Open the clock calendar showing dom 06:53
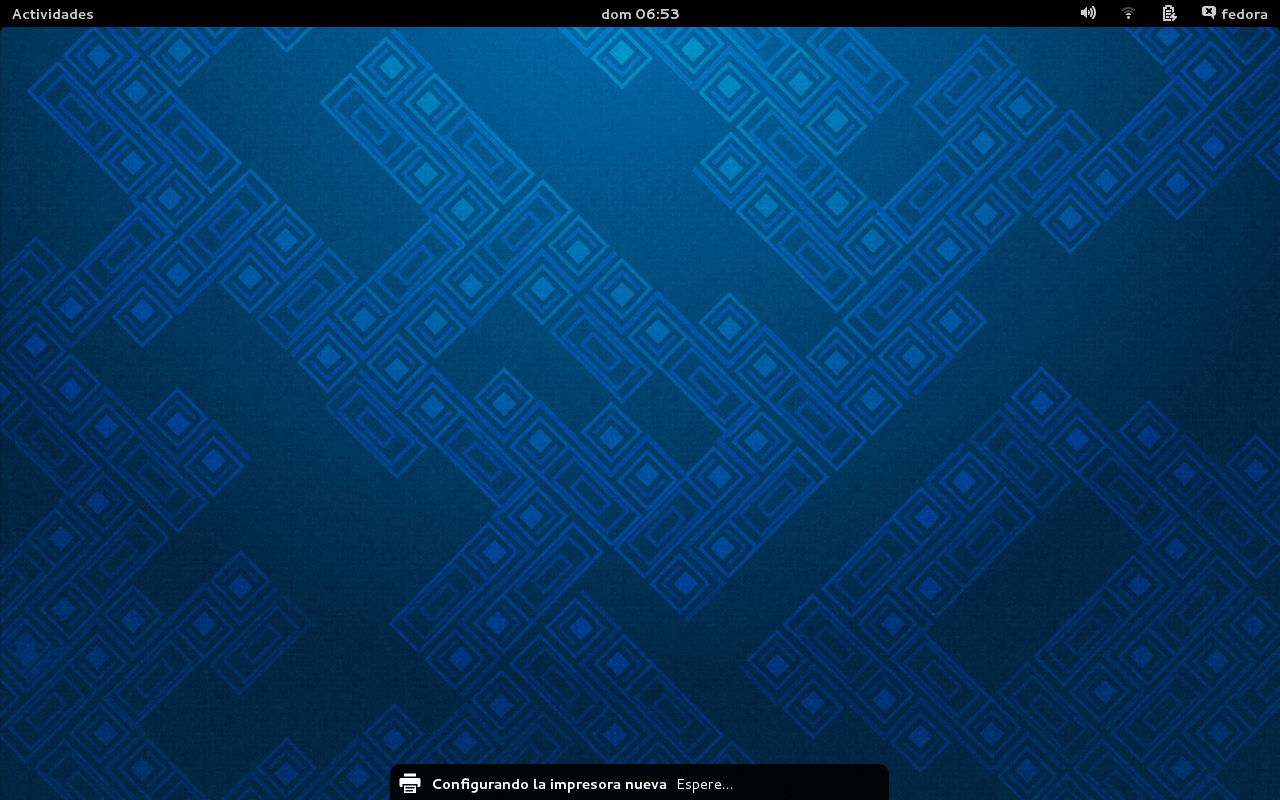This screenshot has width=1280, height=800. (x=640, y=14)
